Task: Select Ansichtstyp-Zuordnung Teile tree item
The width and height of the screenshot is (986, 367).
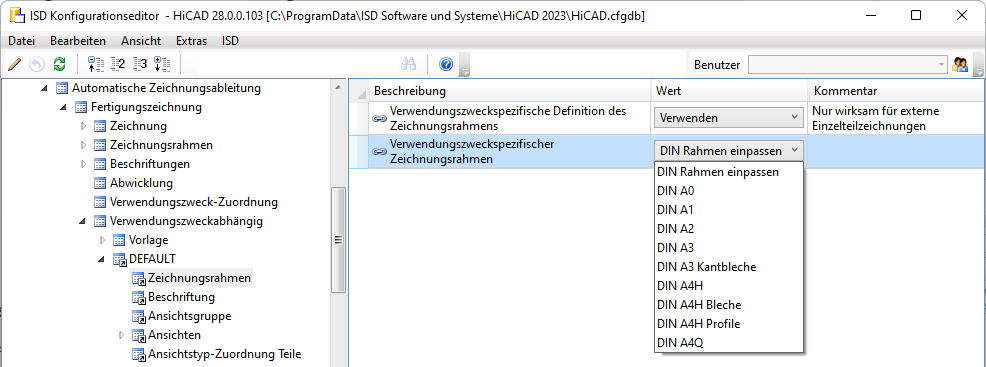Action: pos(224,354)
